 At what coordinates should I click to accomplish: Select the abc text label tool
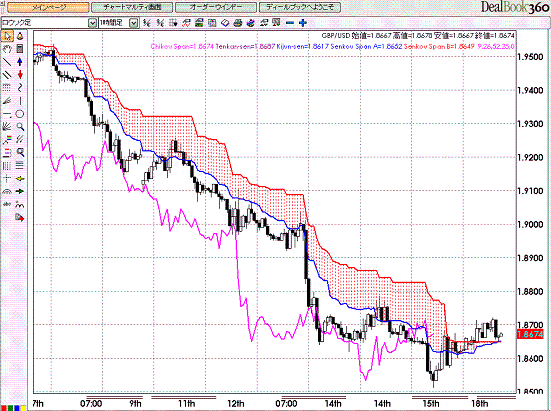tap(7, 204)
